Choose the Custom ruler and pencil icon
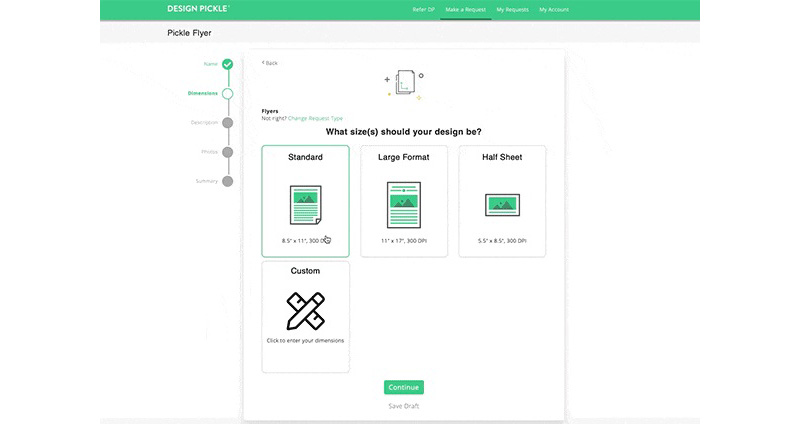The width and height of the screenshot is (800, 424). point(306,311)
